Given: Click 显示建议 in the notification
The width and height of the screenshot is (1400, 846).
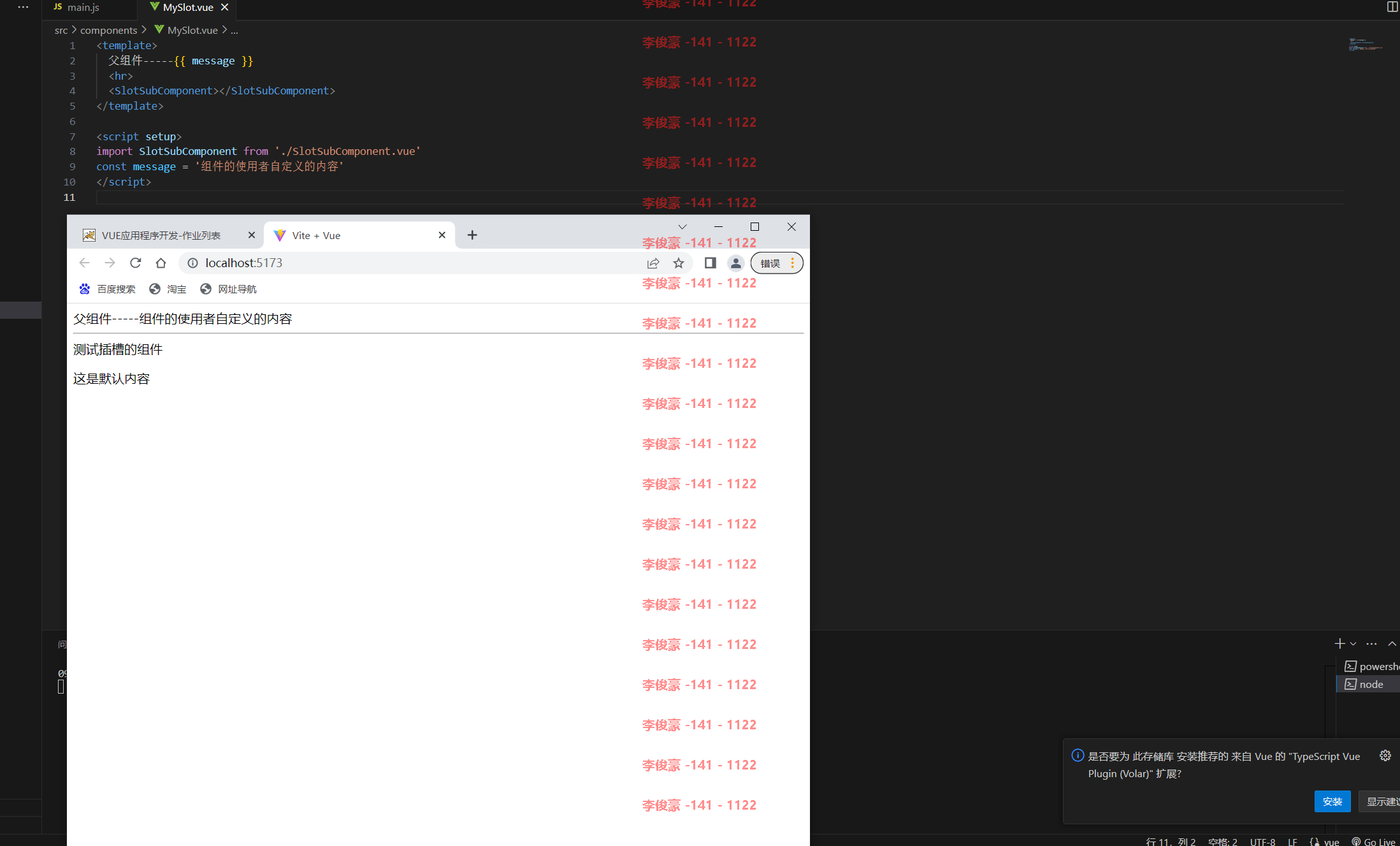Looking at the screenshot, I should [x=1380, y=801].
